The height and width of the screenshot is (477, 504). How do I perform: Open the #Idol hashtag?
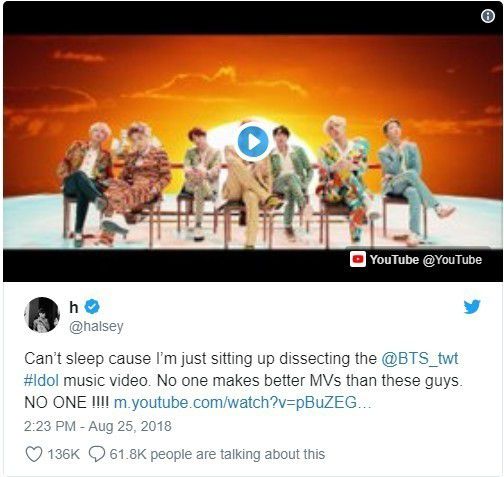[42, 380]
